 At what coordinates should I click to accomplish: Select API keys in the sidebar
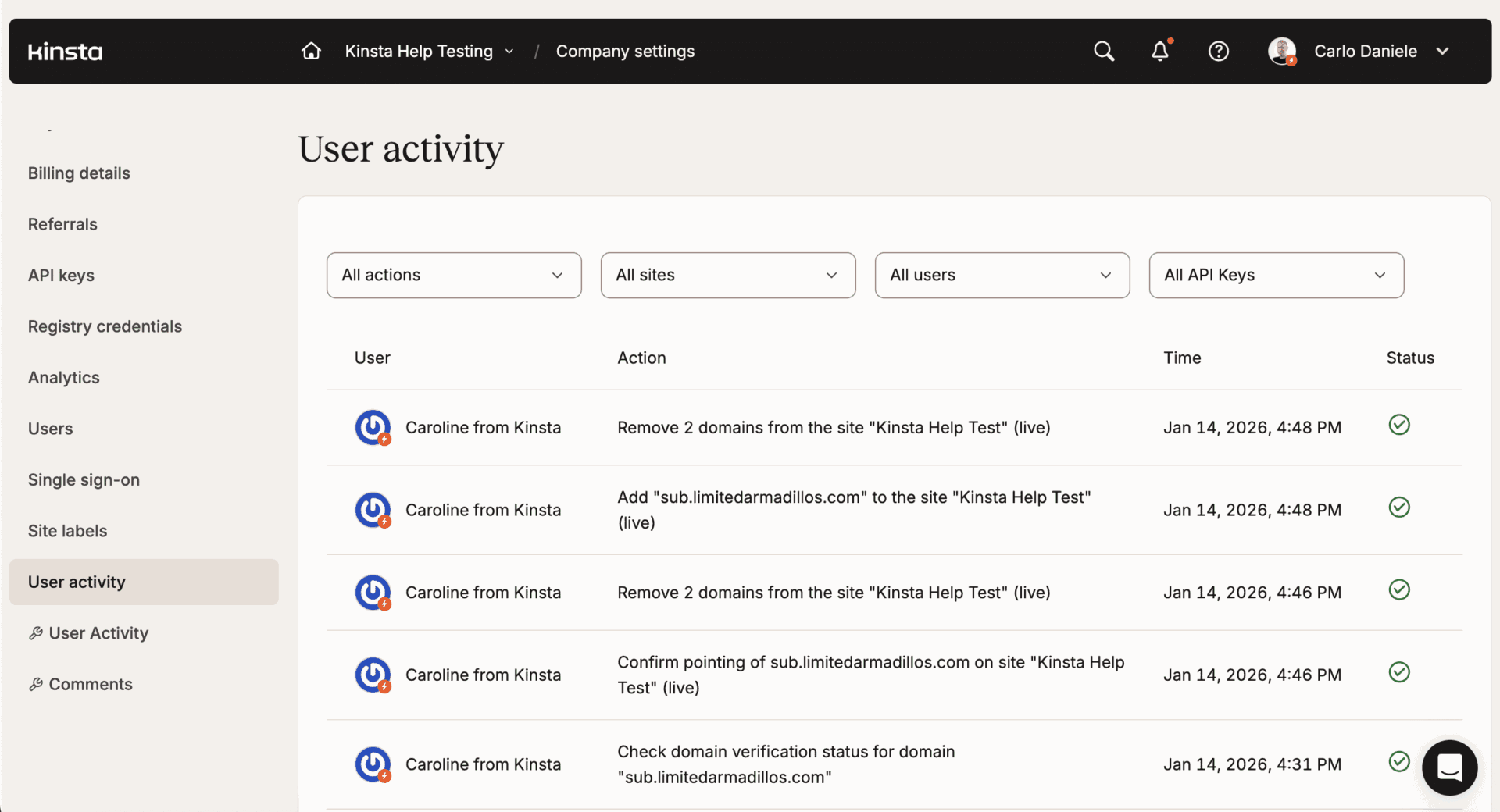click(x=61, y=276)
